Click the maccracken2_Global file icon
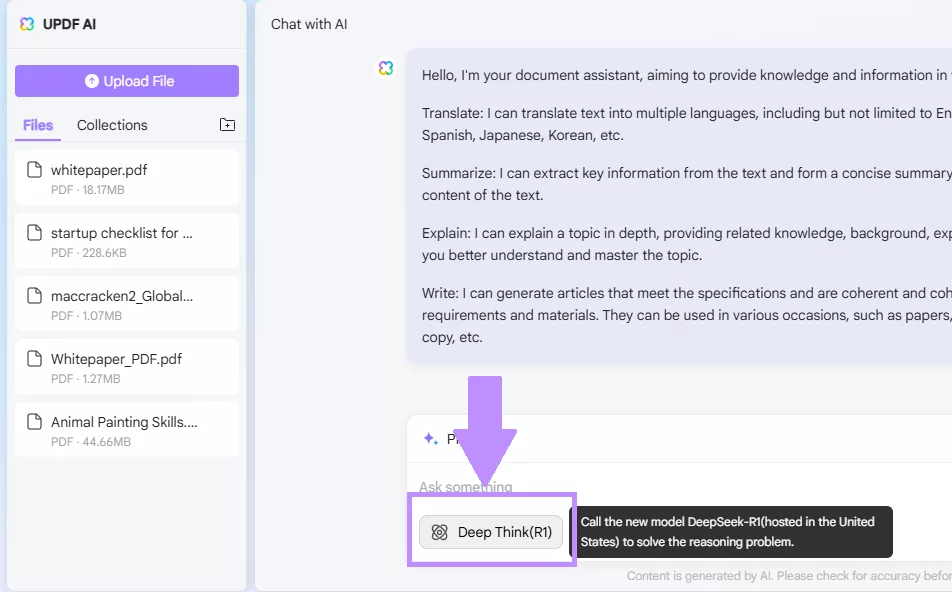952x592 pixels. coord(35,296)
